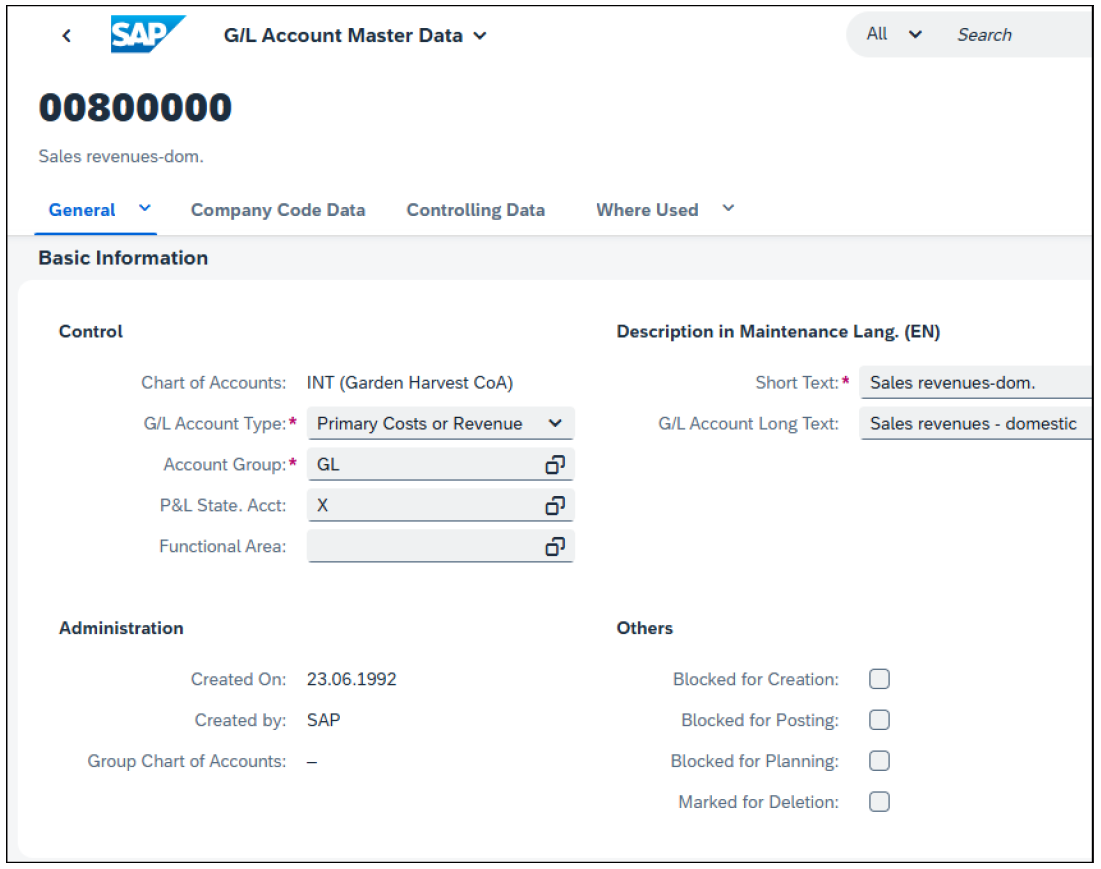Screen dimensions: 1101x869
Task: Expand the G/L Account Master Data title menu
Action: tap(480, 36)
